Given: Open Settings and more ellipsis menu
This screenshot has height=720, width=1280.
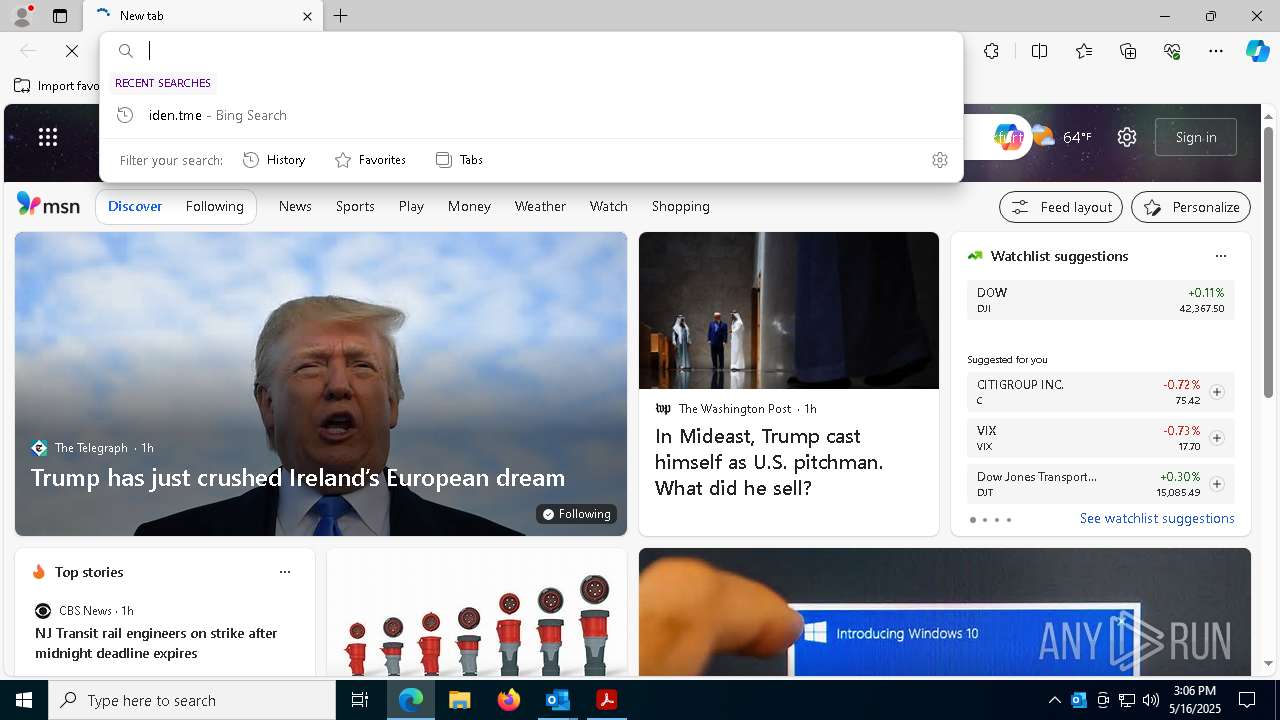Looking at the screenshot, I should coord(1216,51).
